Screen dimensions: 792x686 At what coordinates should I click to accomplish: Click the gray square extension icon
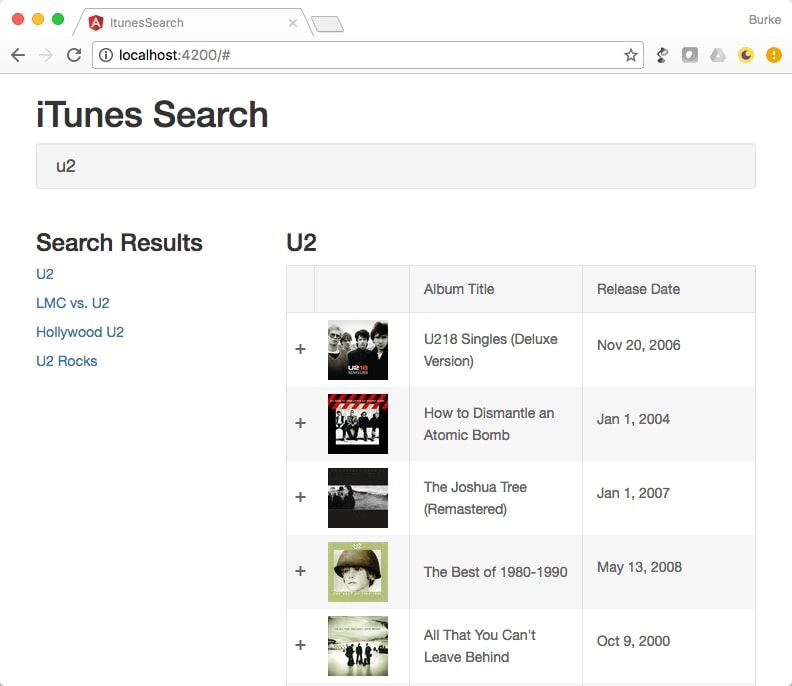point(690,55)
